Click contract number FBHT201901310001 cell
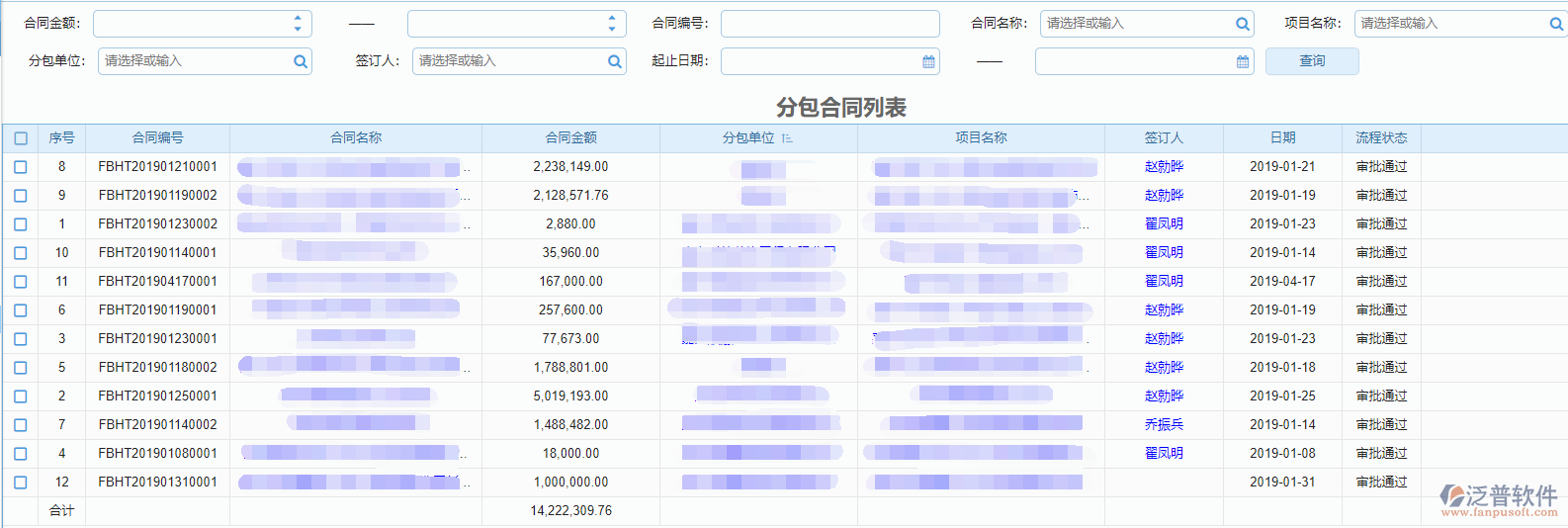Viewport: 1568px width, 528px height. tap(157, 483)
